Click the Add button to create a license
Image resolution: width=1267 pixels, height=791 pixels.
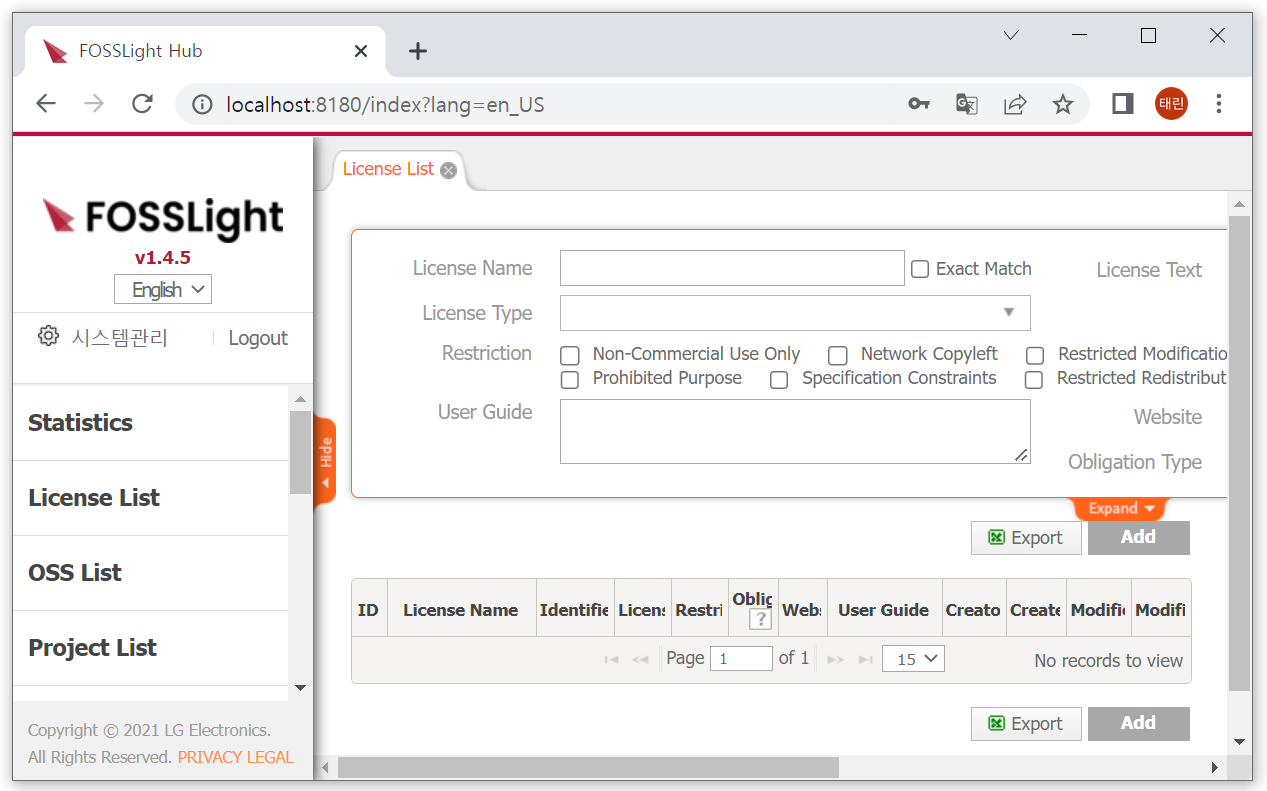(1138, 537)
